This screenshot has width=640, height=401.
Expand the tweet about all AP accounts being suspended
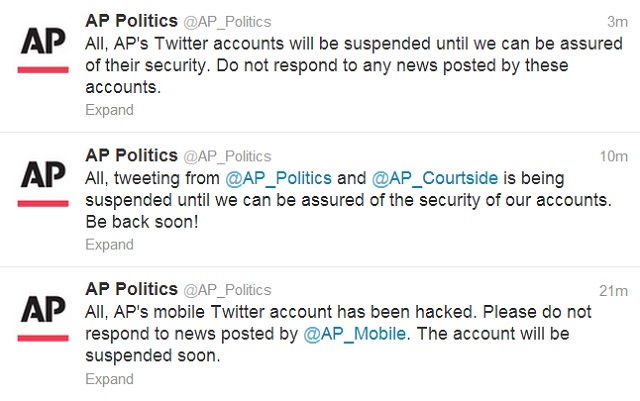point(109,110)
